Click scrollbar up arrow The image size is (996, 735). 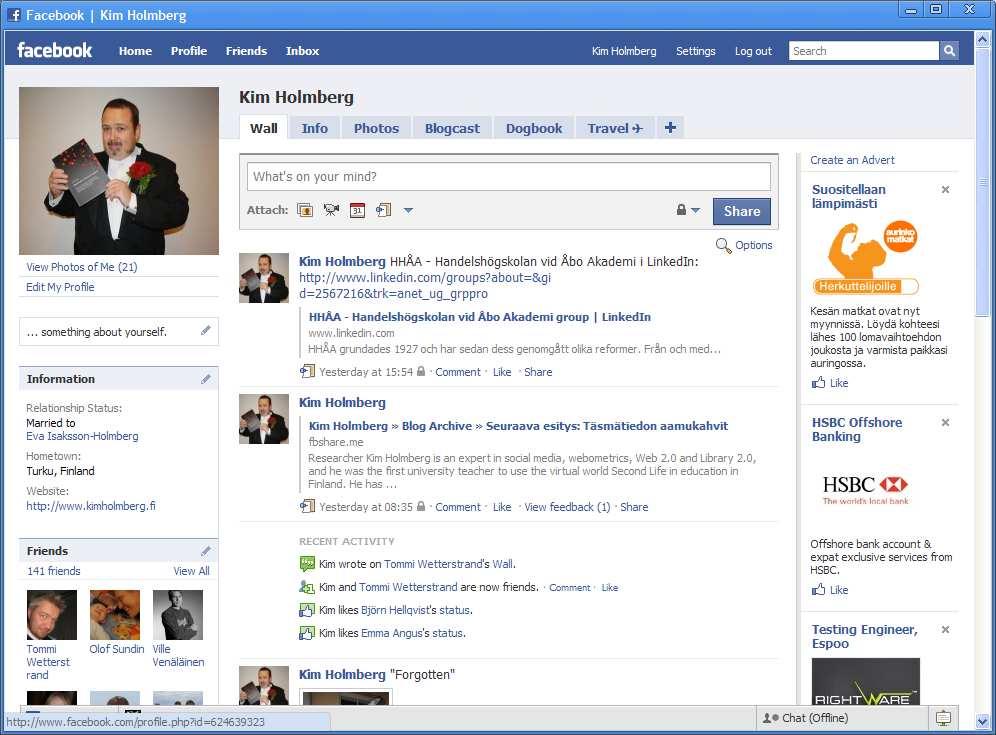982,39
